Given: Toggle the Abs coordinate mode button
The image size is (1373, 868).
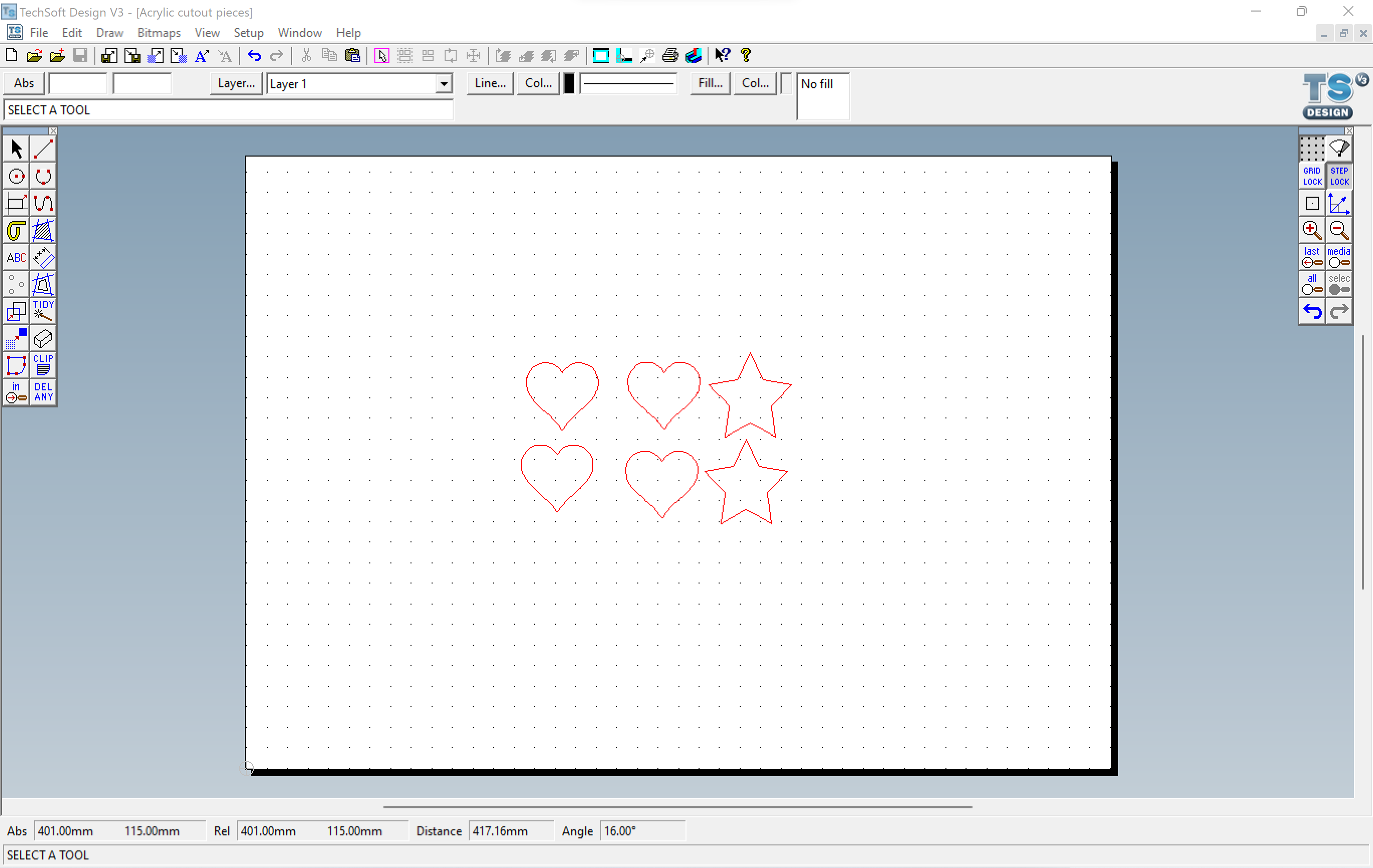Looking at the screenshot, I should 24,83.
